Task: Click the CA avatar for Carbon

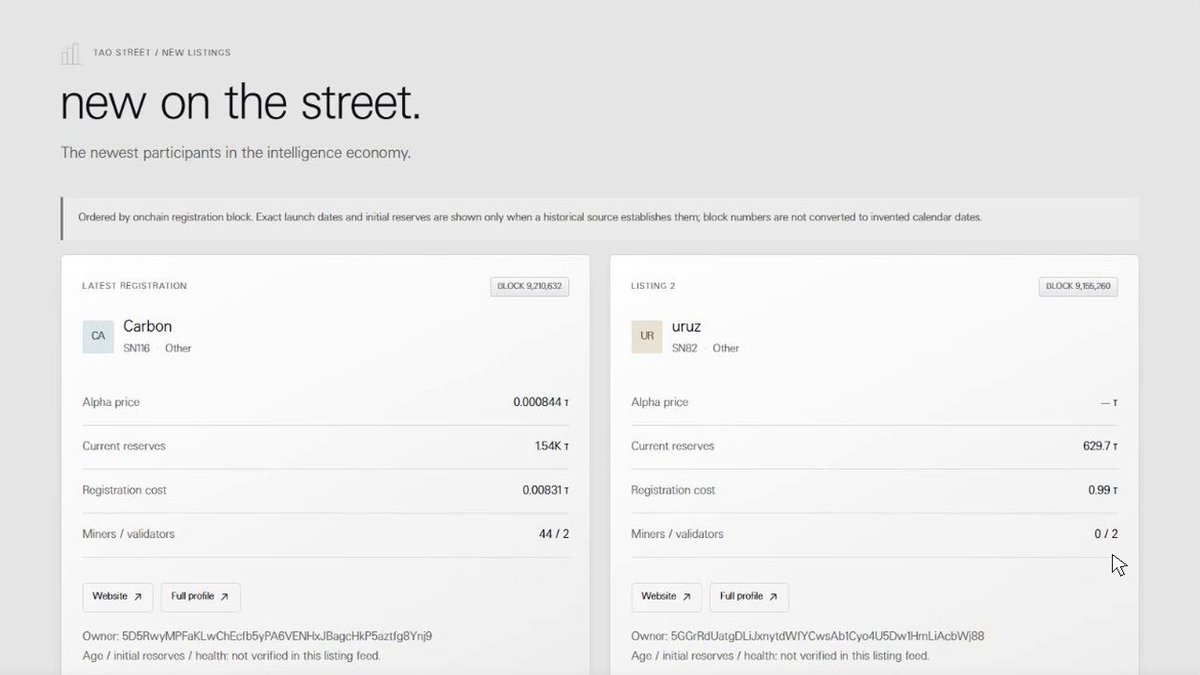Action: tap(98, 336)
